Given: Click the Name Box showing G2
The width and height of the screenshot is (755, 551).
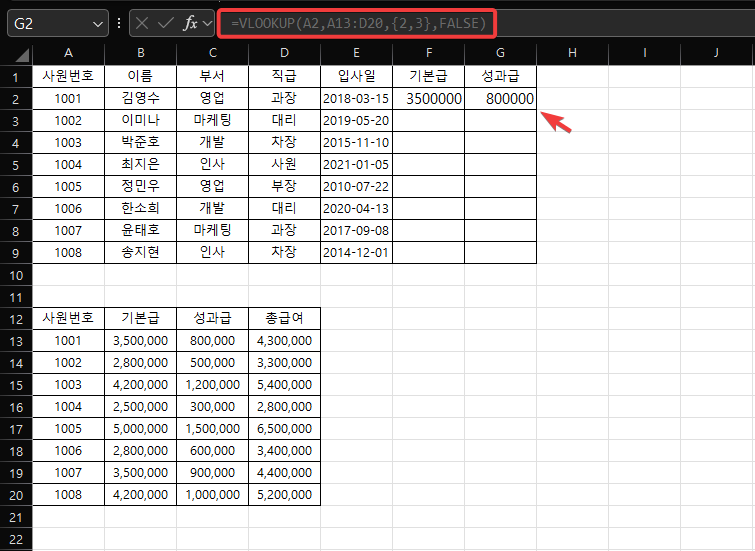Looking at the screenshot, I should click(x=57, y=23).
